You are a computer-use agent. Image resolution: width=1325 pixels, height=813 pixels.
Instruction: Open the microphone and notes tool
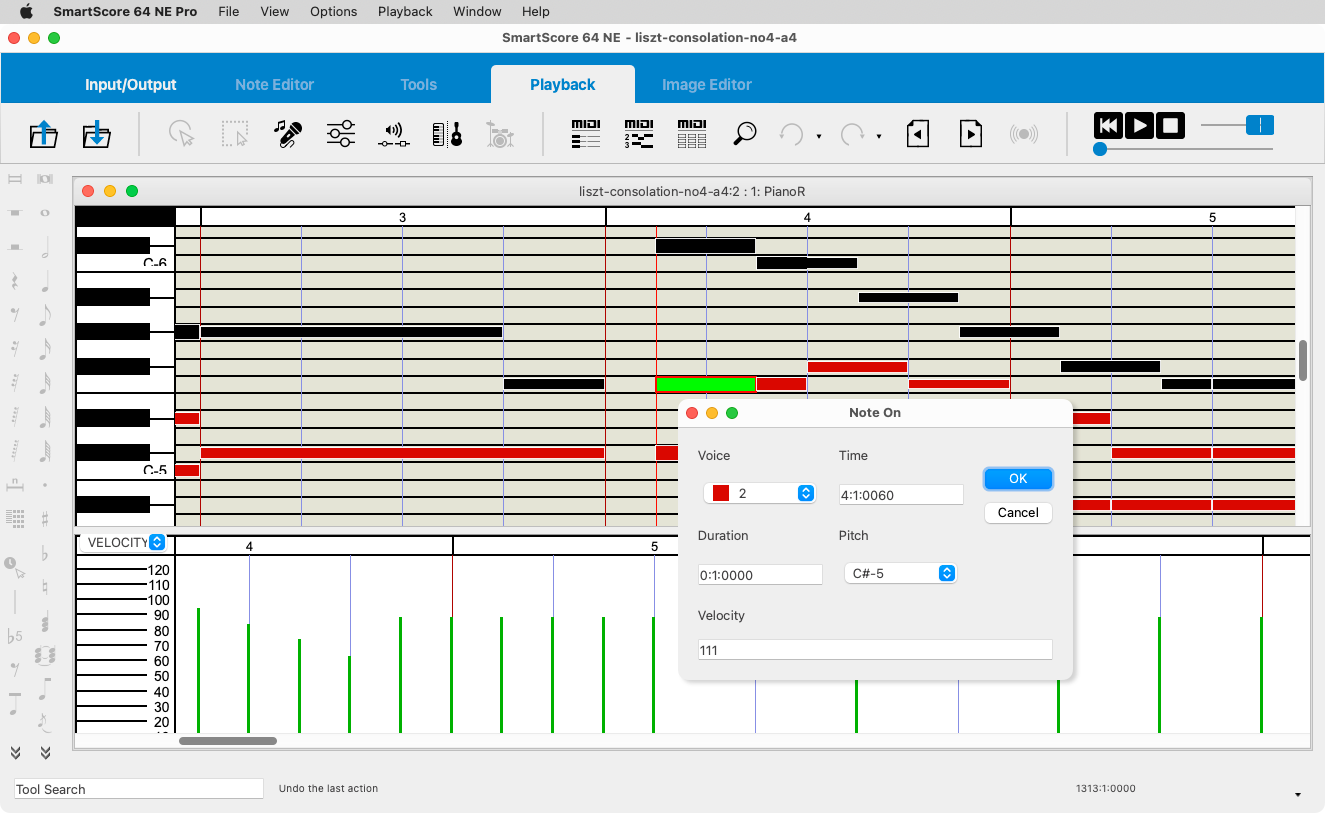(288, 133)
